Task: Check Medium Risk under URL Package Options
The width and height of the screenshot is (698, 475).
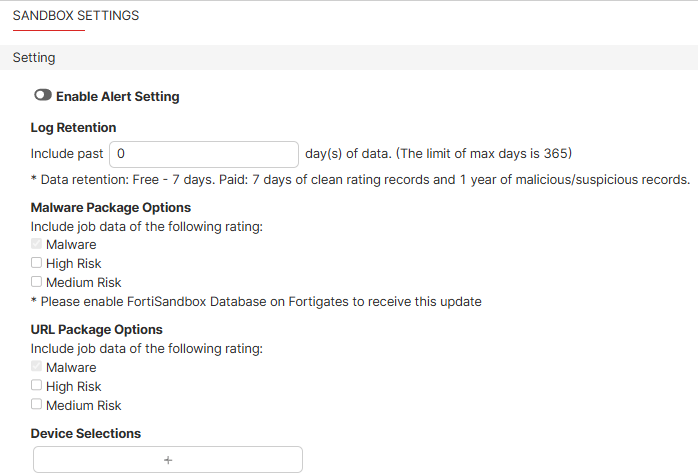Action: click(37, 405)
